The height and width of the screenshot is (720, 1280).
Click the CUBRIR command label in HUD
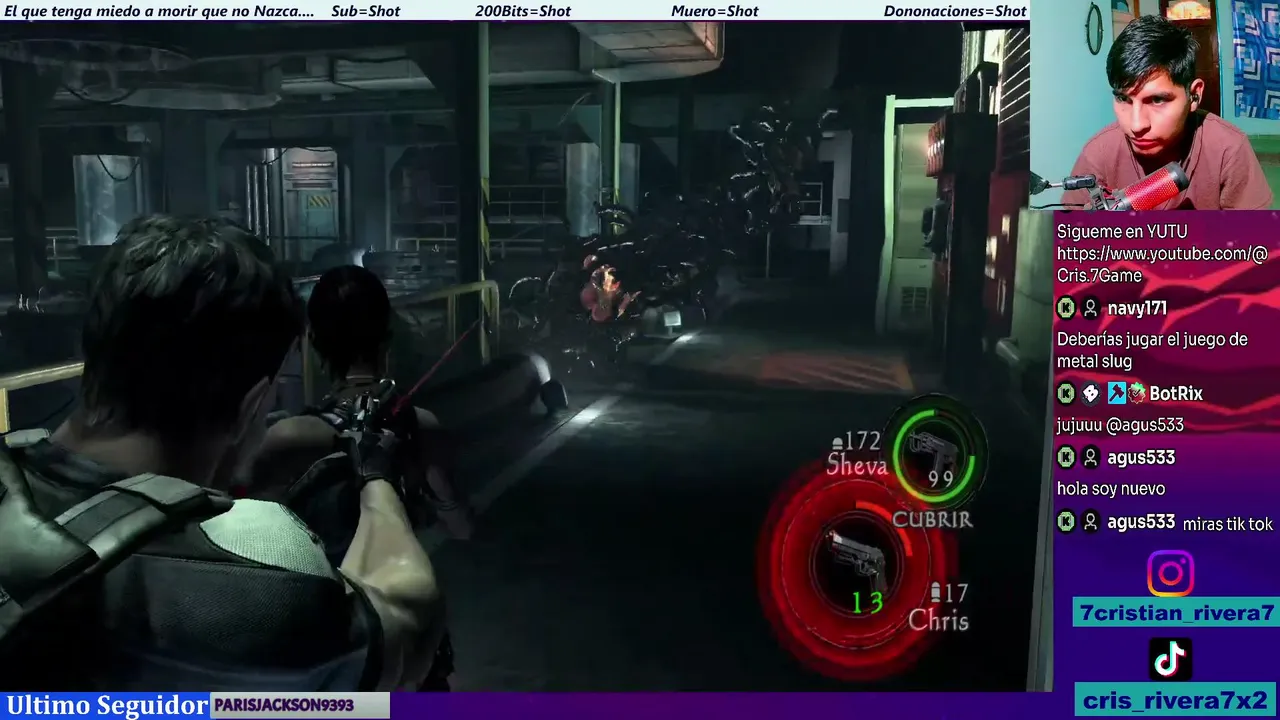(932, 519)
